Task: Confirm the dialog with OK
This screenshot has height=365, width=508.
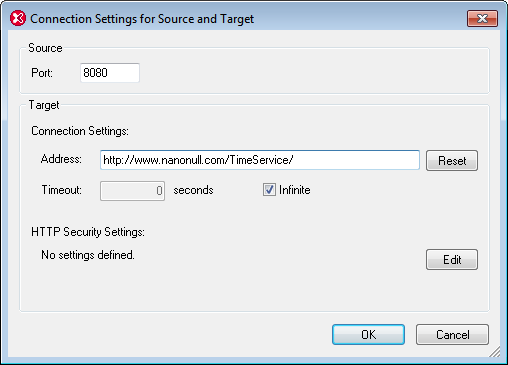Action: pyautogui.click(x=368, y=334)
